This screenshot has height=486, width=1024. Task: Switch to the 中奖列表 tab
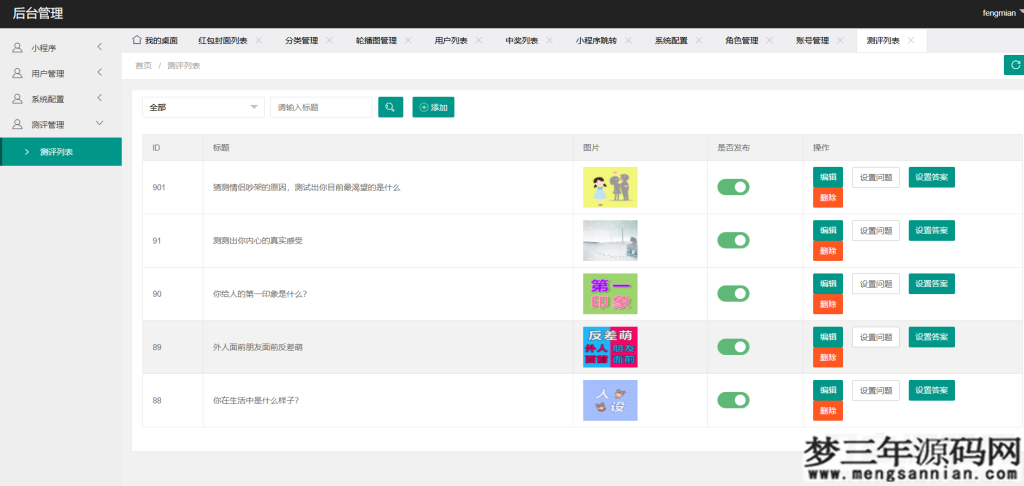coord(522,40)
